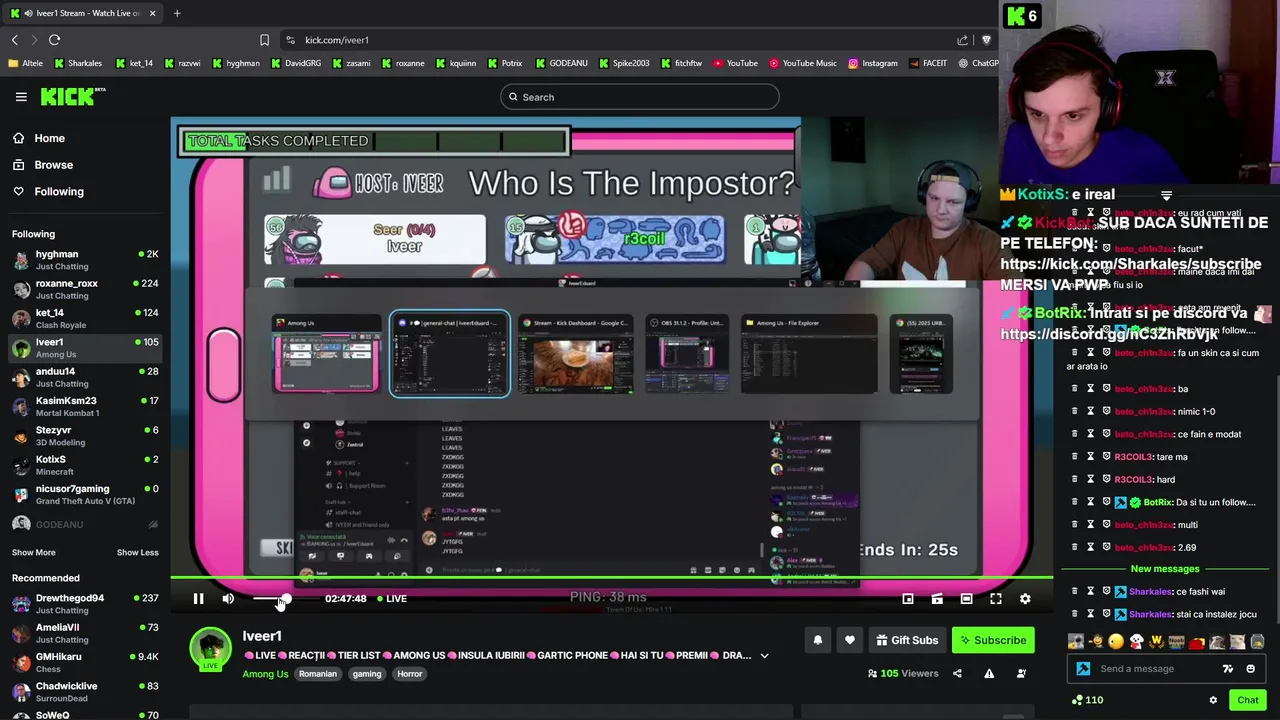Viewport: 1280px width, 720px height.
Task: Open ket_14's channel in Following list
Action: point(85,318)
